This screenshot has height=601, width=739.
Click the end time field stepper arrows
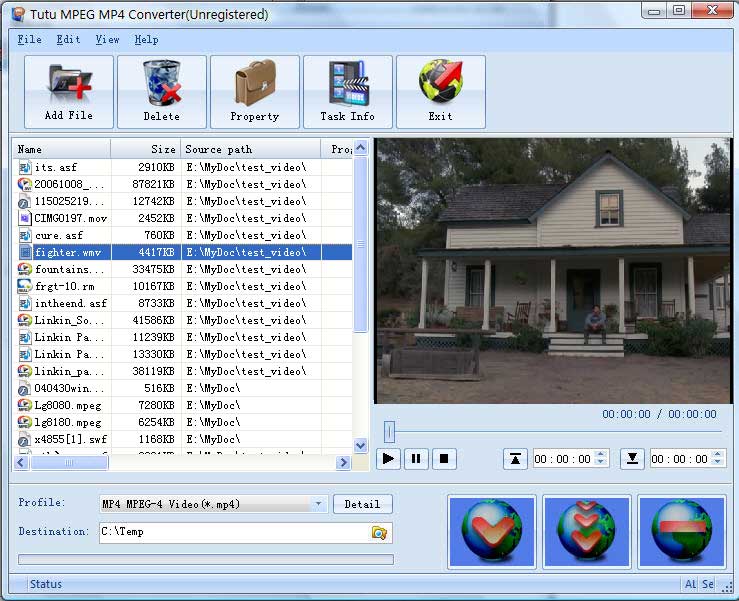[718, 458]
